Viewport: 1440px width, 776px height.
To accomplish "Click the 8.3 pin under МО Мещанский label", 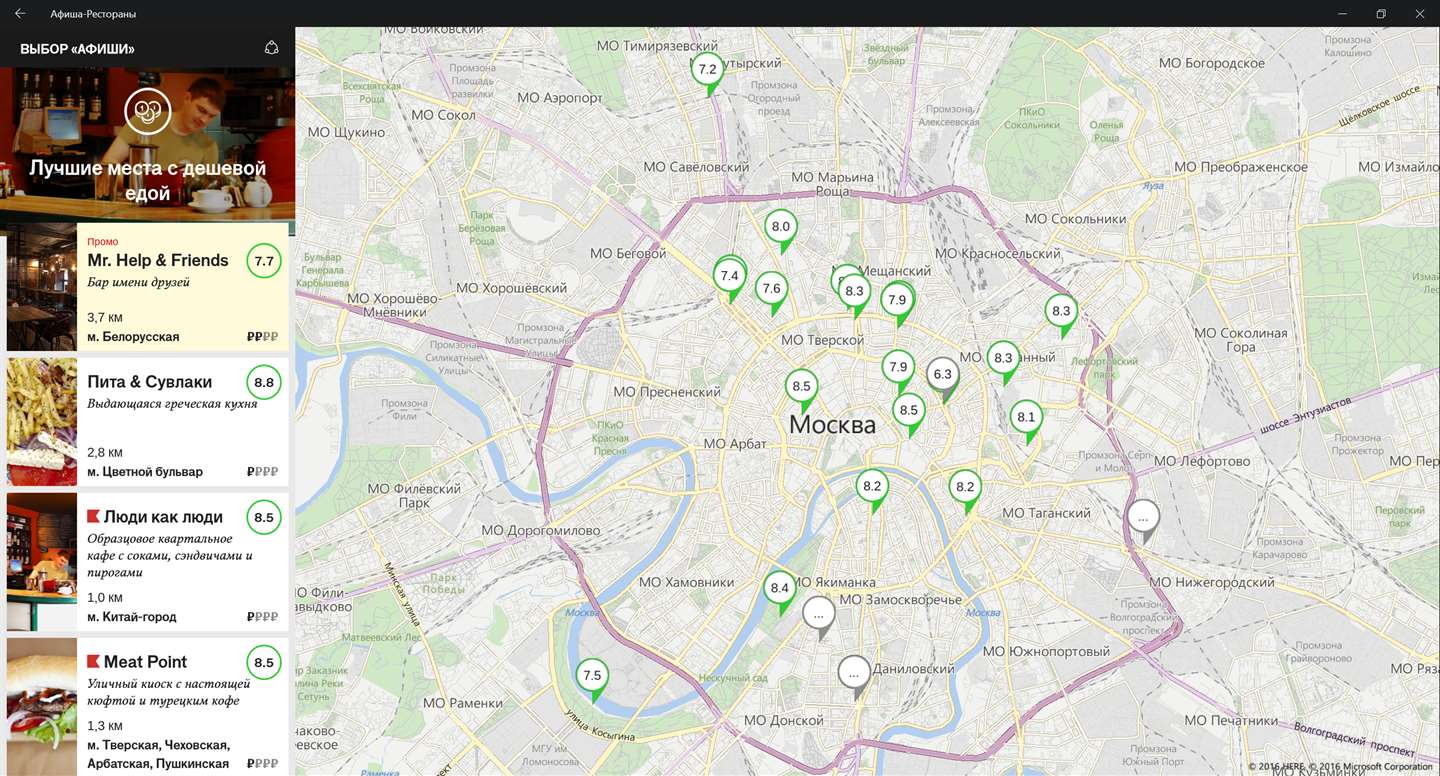I will tap(854, 295).
